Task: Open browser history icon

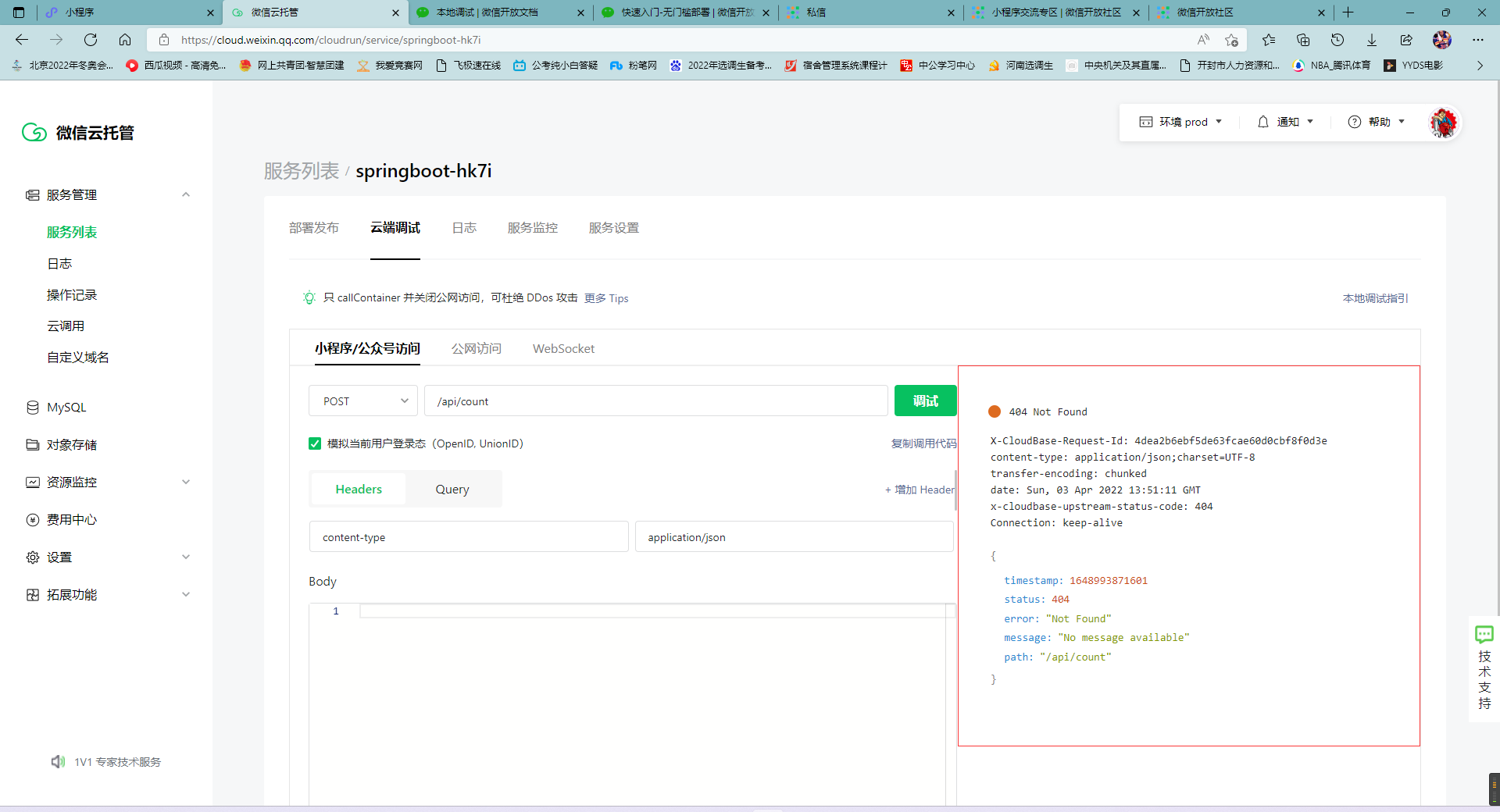Action: coord(1337,40)
